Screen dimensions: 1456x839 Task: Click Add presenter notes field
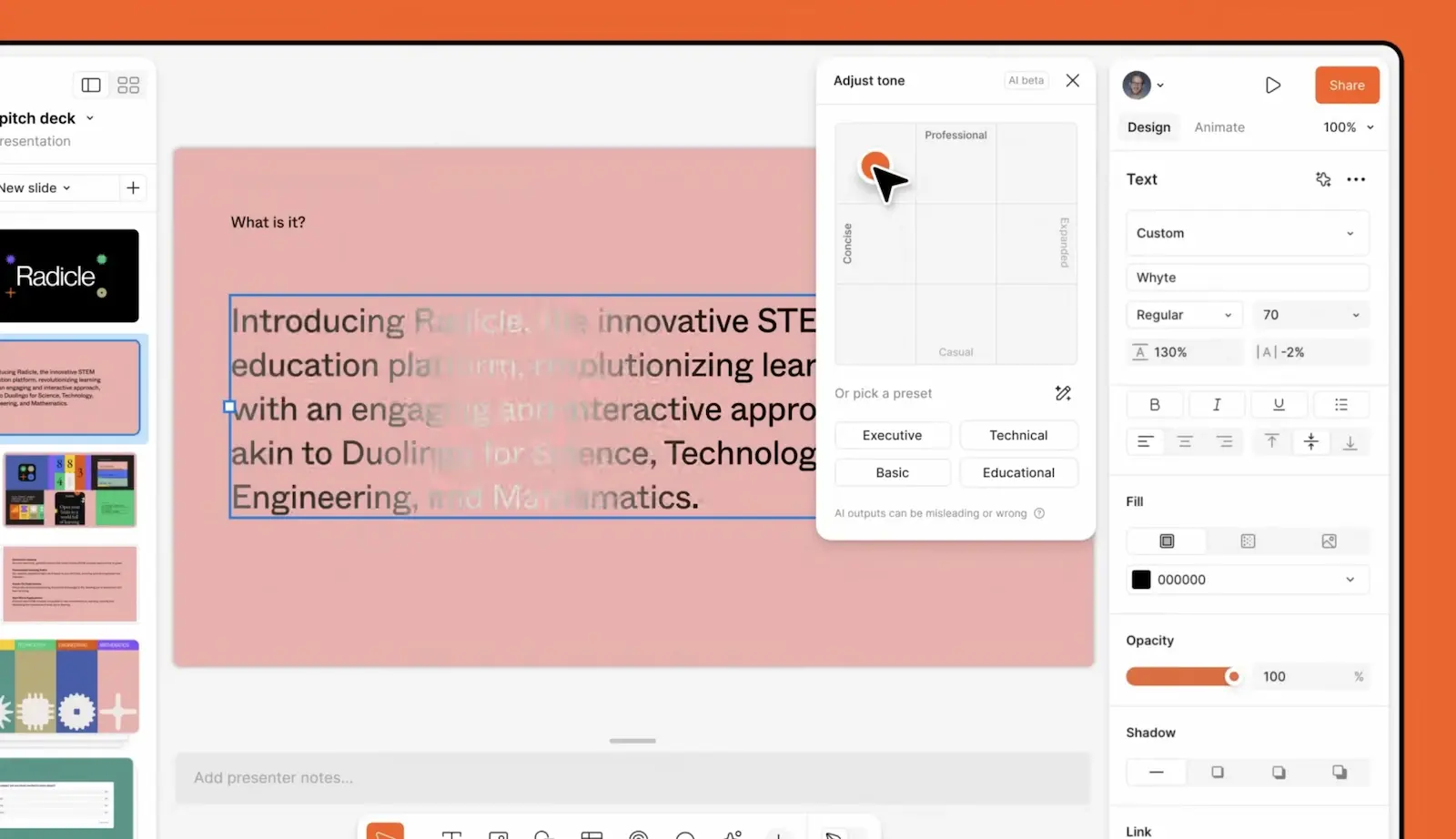[632, 778]
